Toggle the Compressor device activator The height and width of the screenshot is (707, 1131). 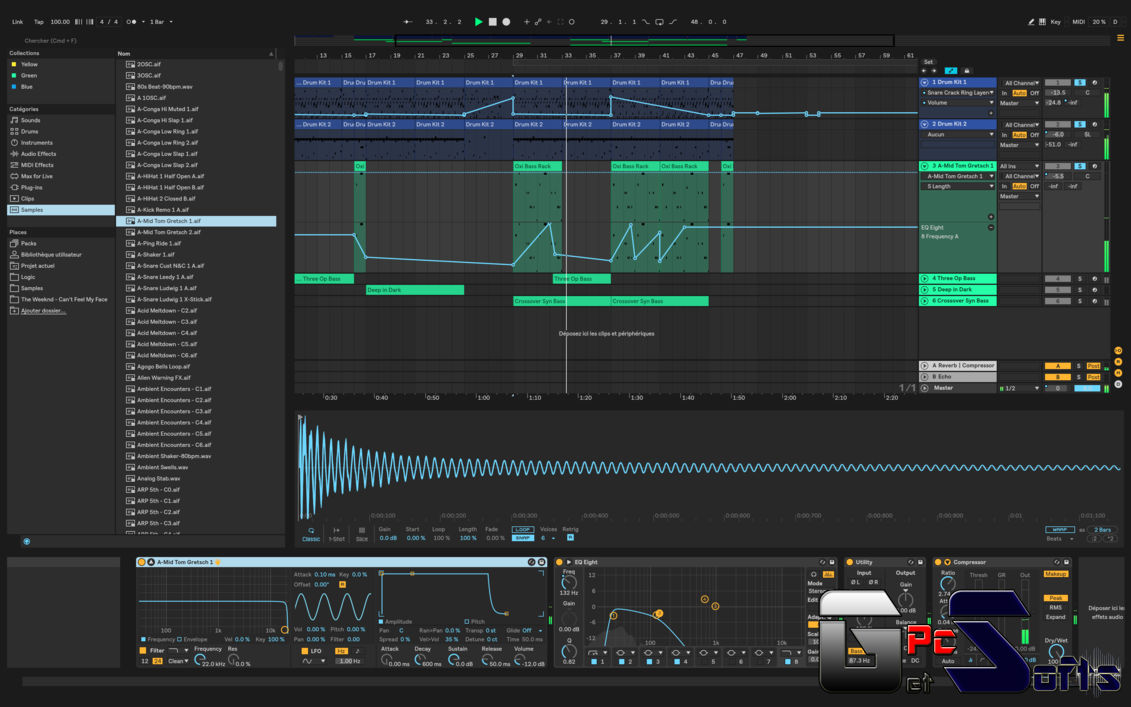point(938,562)
